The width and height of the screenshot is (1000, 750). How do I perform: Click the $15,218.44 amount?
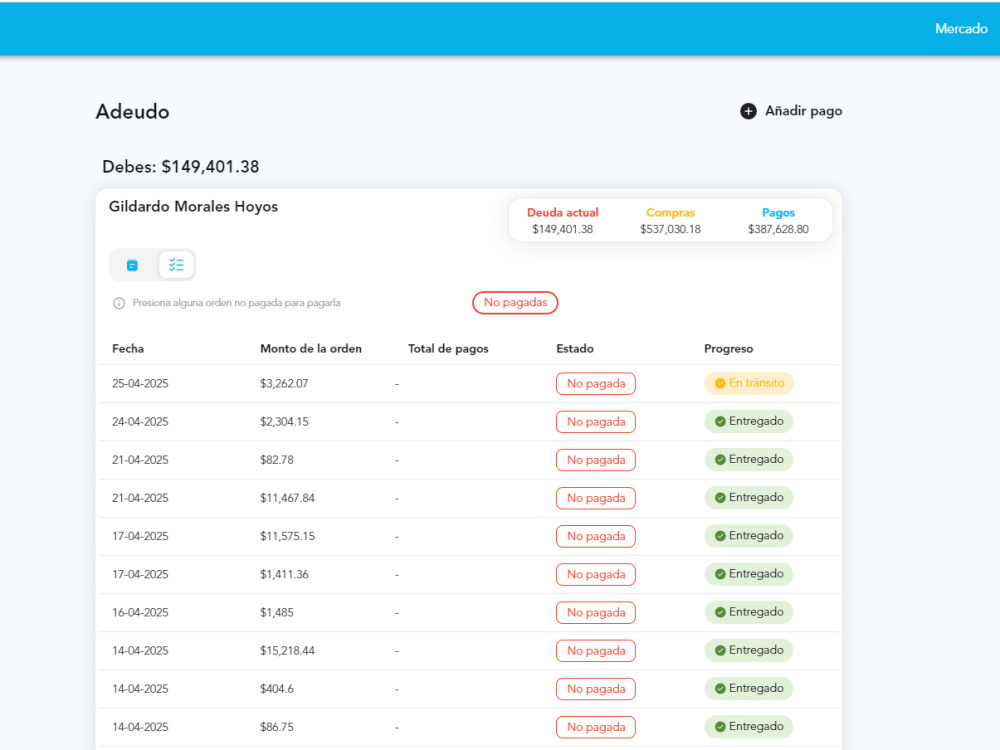tap(288, 651)
